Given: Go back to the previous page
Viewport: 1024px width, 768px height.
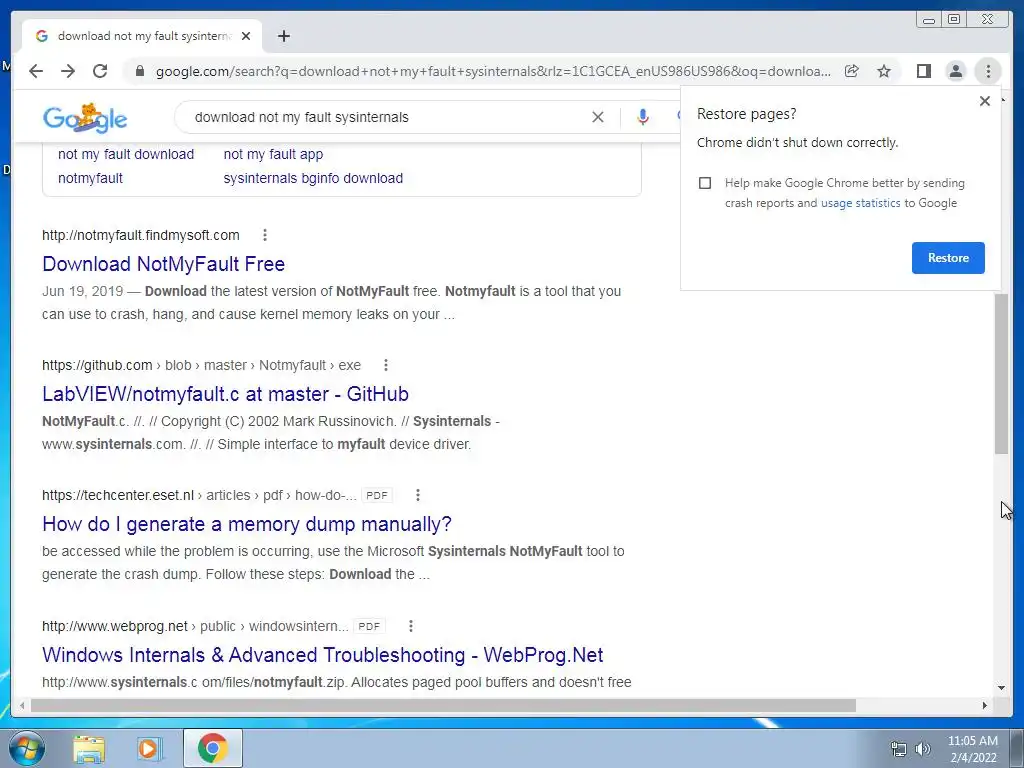Looking at the screenshot, I should point(36,71).
